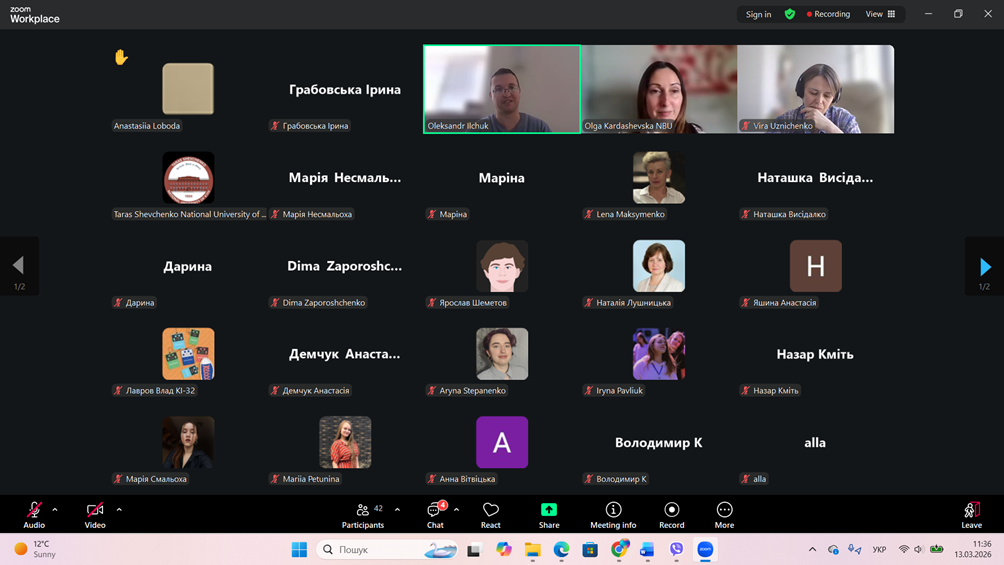Open the View layout menu
Image resolution: width=1004 pixels, height=565 pixels.
coord(880,14)
